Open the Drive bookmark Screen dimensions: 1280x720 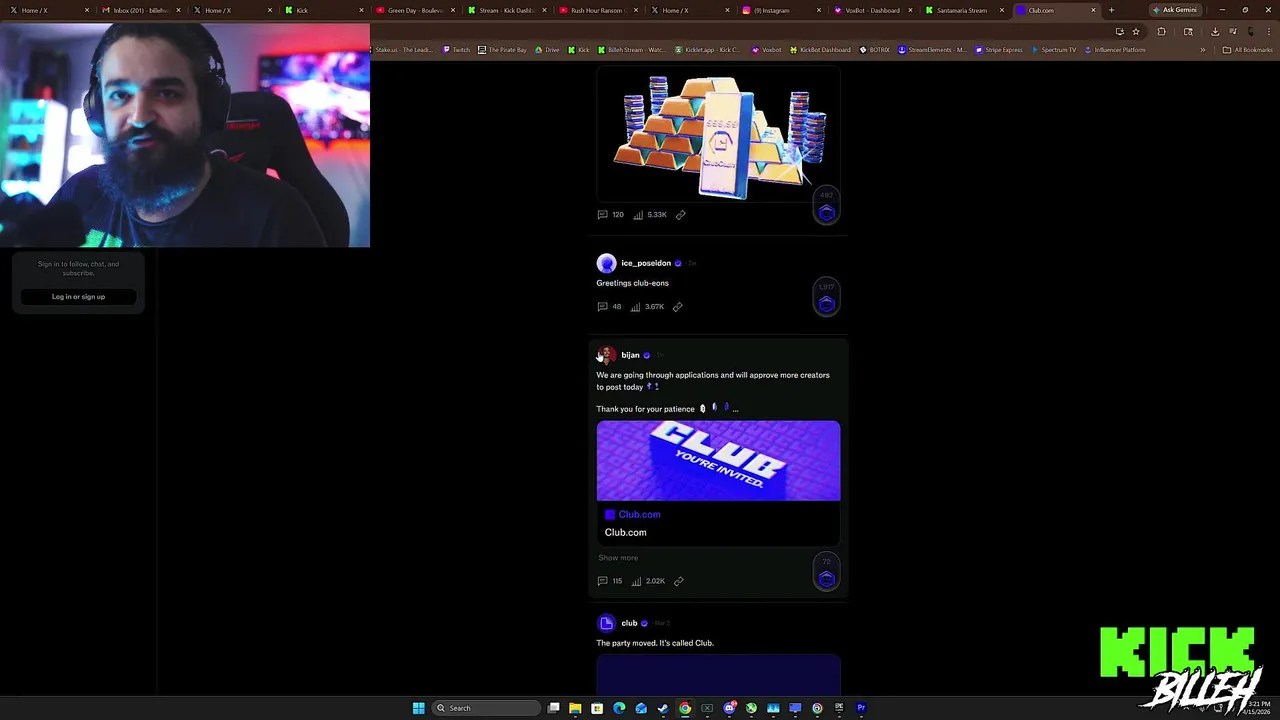(x=547, y=50)
